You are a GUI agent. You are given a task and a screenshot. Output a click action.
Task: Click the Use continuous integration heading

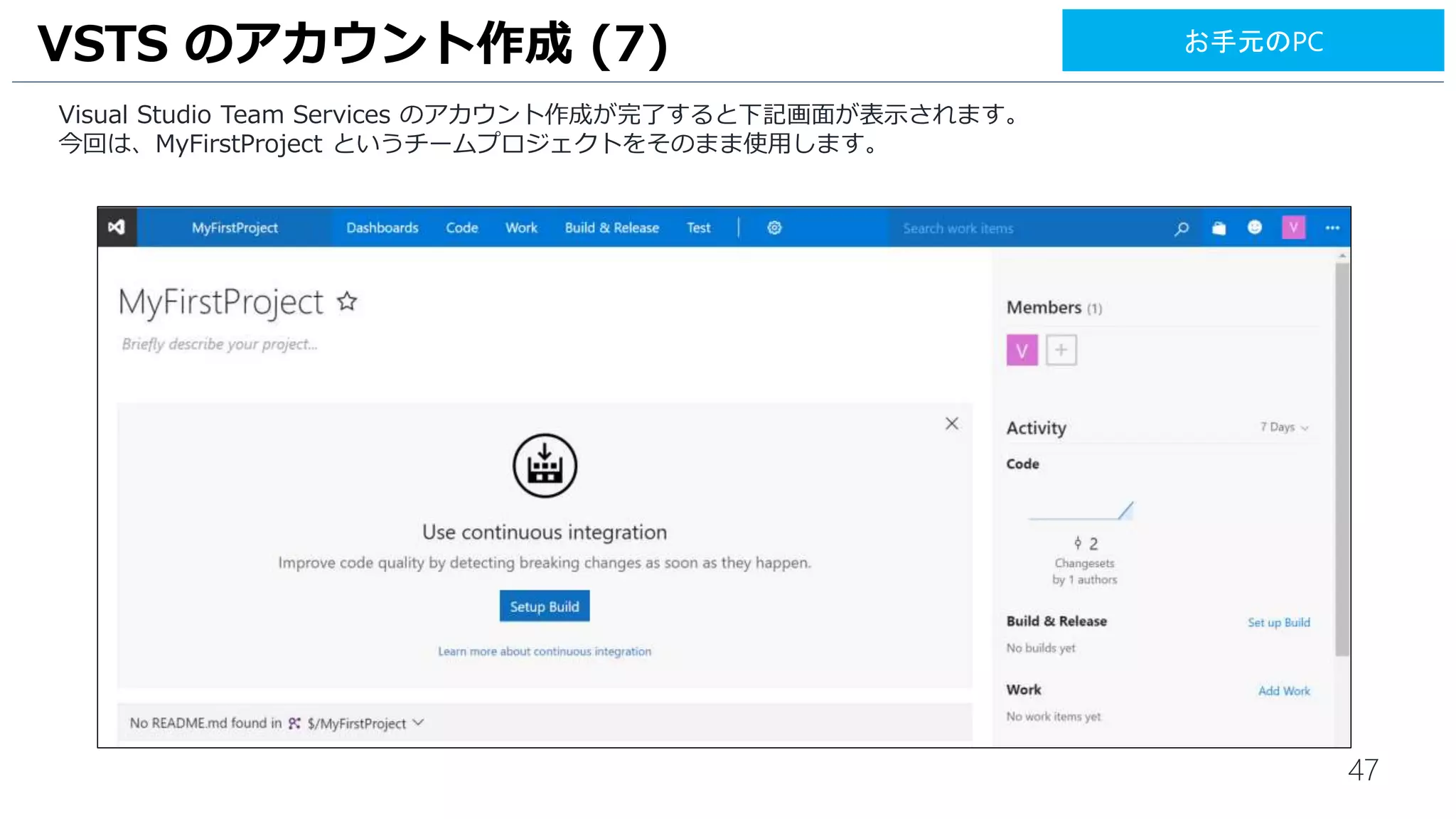pos(545,532)
